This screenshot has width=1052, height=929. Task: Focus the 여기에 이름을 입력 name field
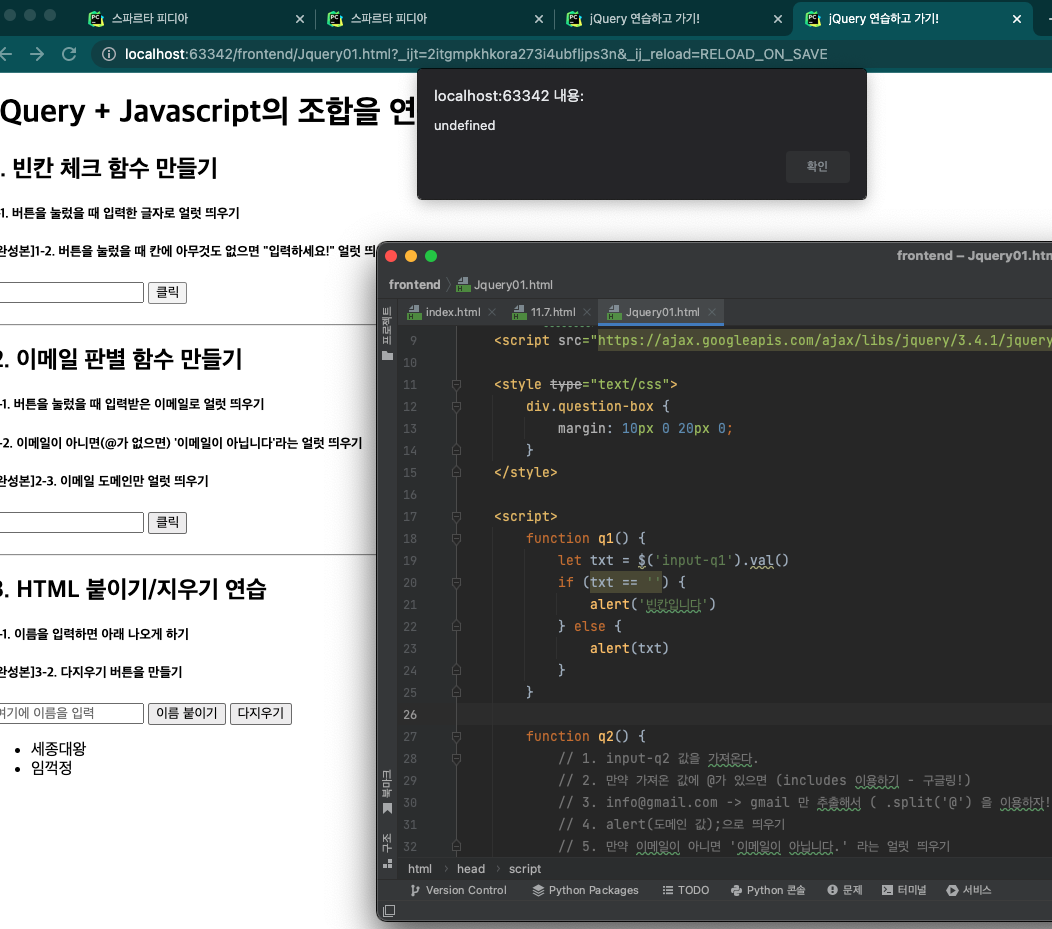pos(71,713)
